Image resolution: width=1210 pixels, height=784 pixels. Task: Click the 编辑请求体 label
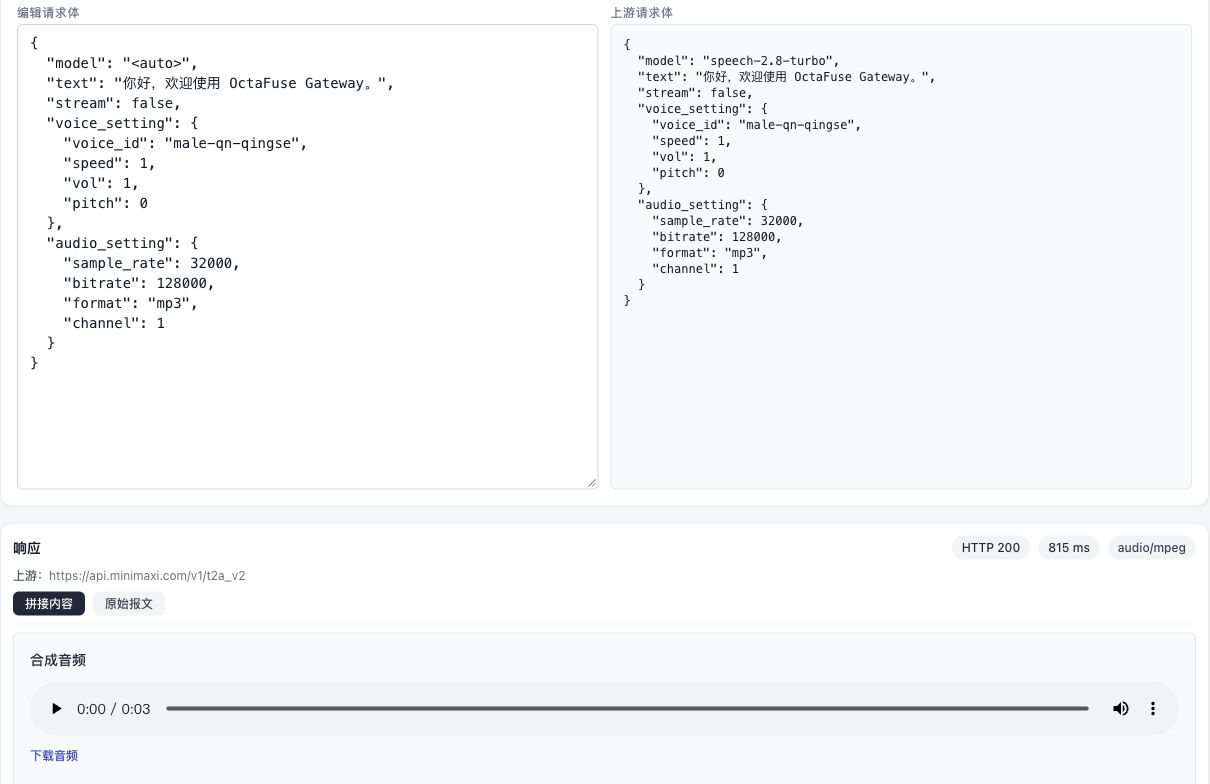(48, 13)
